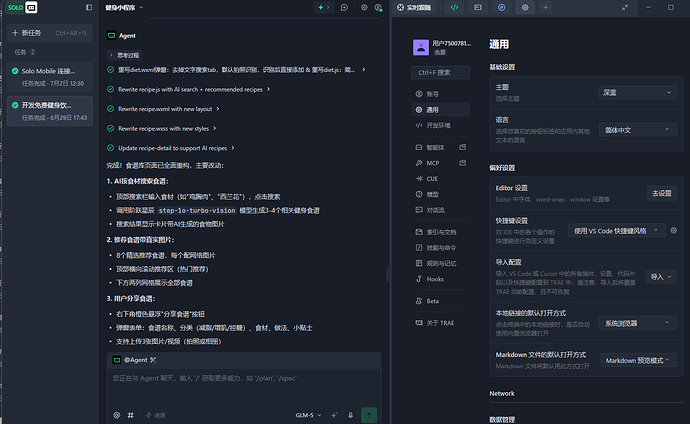Viewport: 690px width, 424px height.
Task: Open 规则与记忆 settings item
Action: point(440,263)
